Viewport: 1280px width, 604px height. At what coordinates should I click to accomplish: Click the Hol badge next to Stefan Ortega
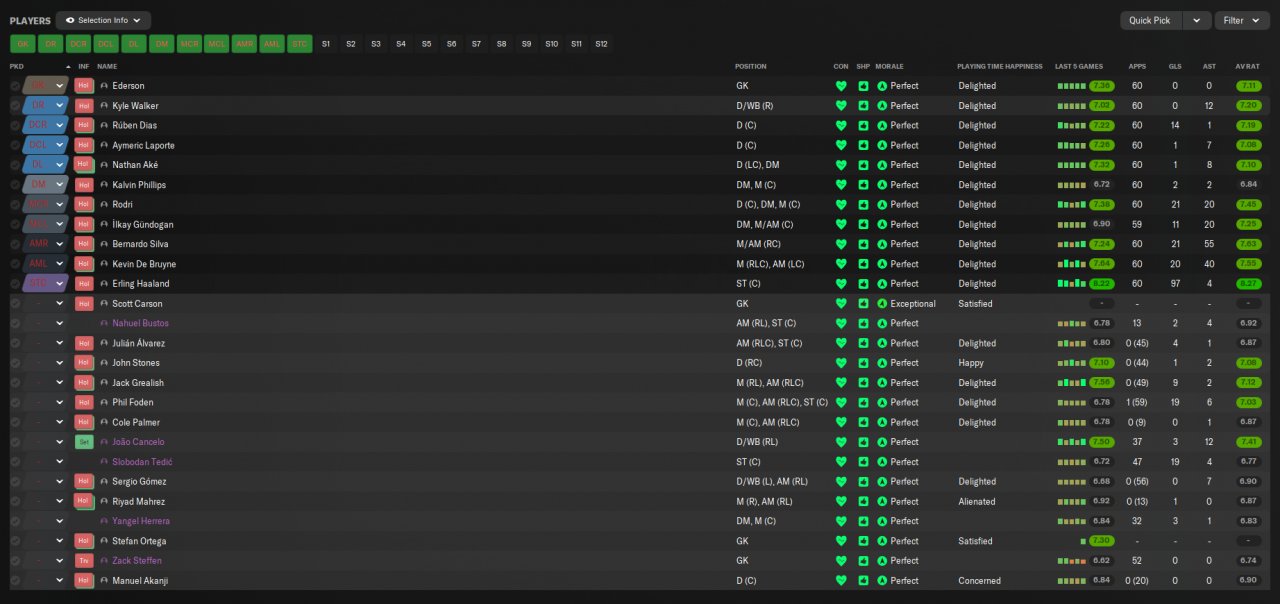84,541
